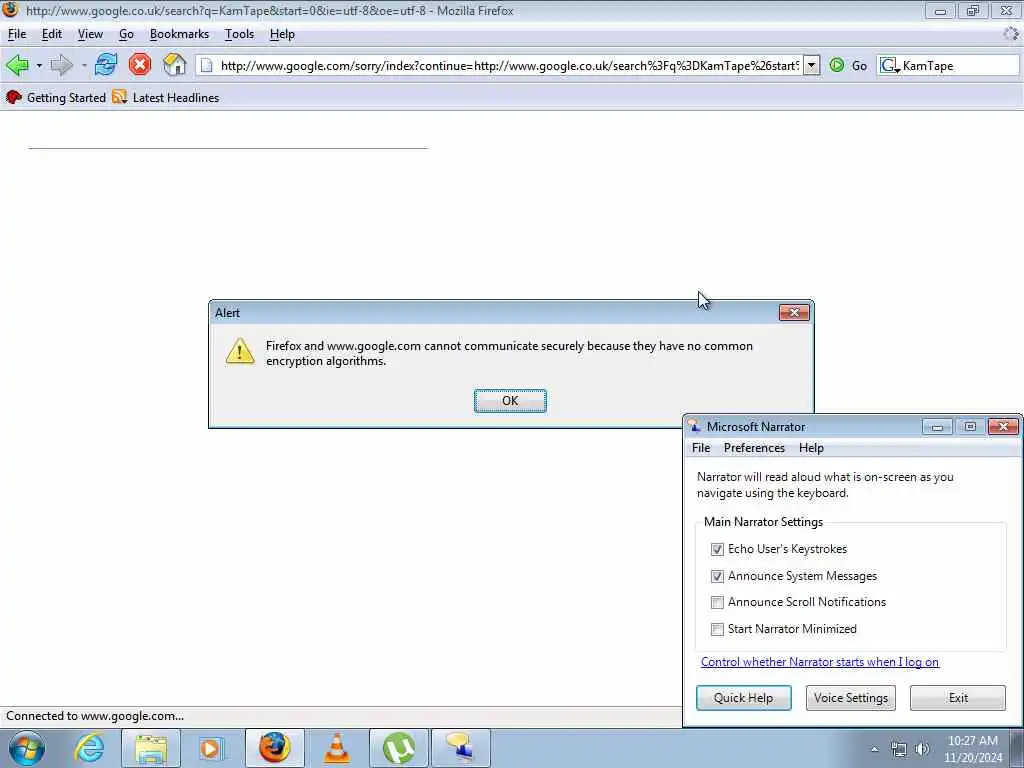Screen dimensions: 1024x768
Task: Open the Firefox Help menu
Action: (282, 34)
